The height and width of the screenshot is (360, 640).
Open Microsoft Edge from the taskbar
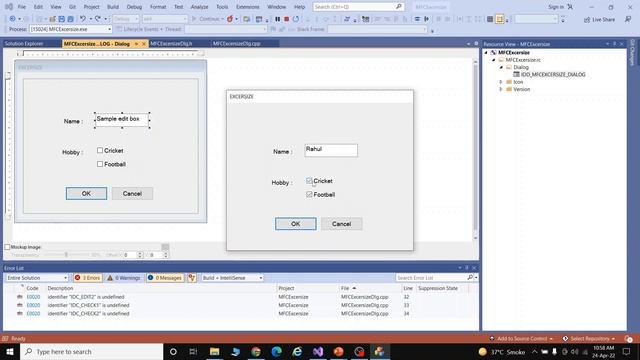(x=277, y=352)
